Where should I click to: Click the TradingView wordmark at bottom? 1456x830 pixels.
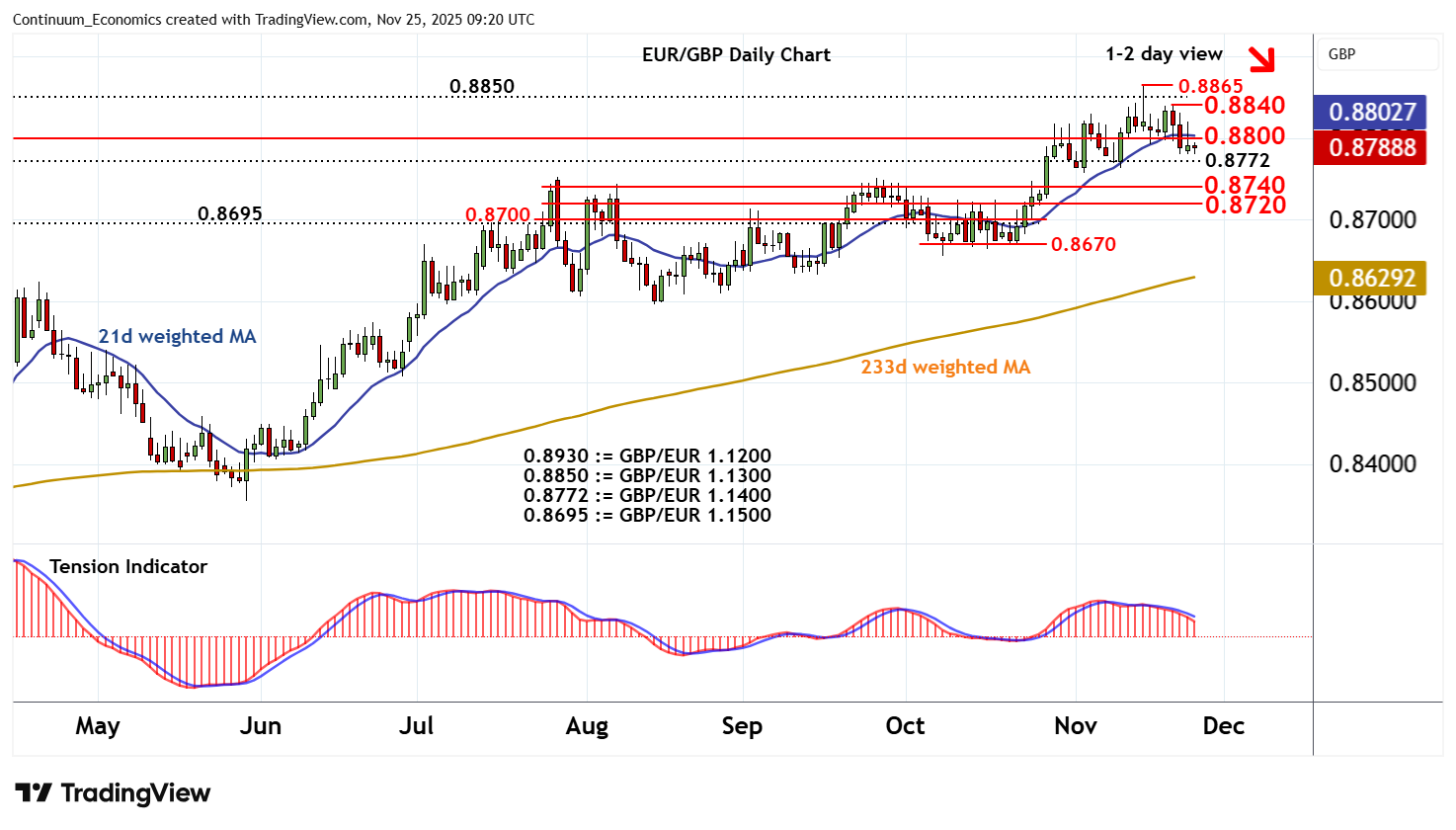(135, 793)
